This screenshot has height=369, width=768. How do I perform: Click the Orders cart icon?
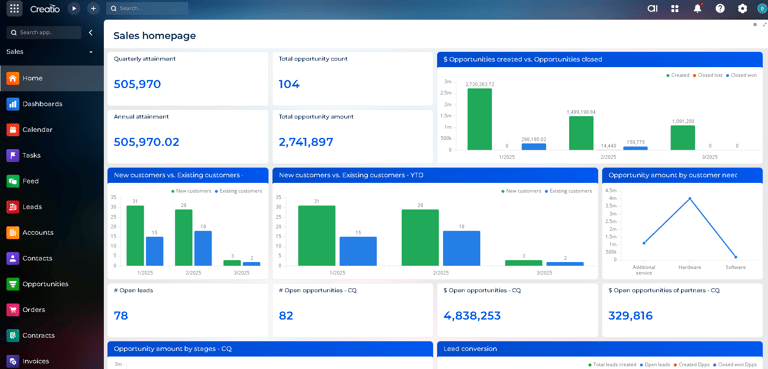coord(13,310)
